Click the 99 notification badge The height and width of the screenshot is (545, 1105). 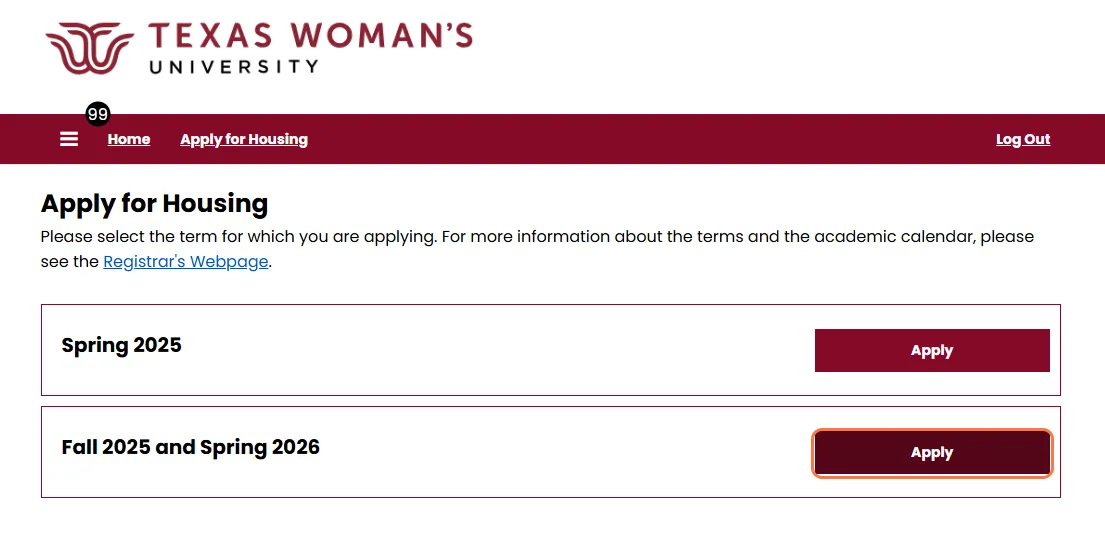pos(98,114)
